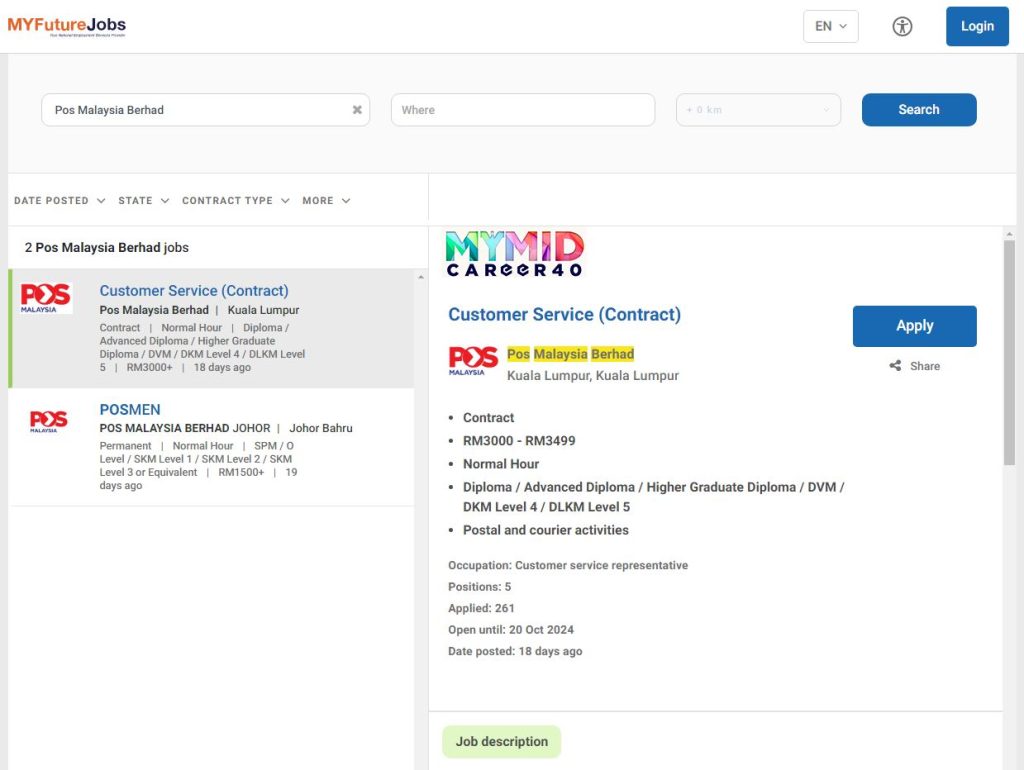
Task: Switch to the Job description tab
Action: tap(501, 742)
